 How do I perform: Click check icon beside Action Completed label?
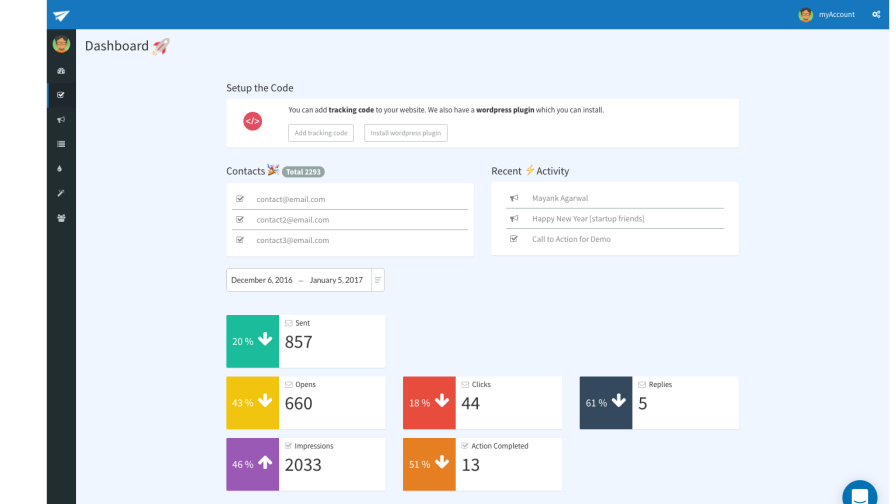(465, 446)
